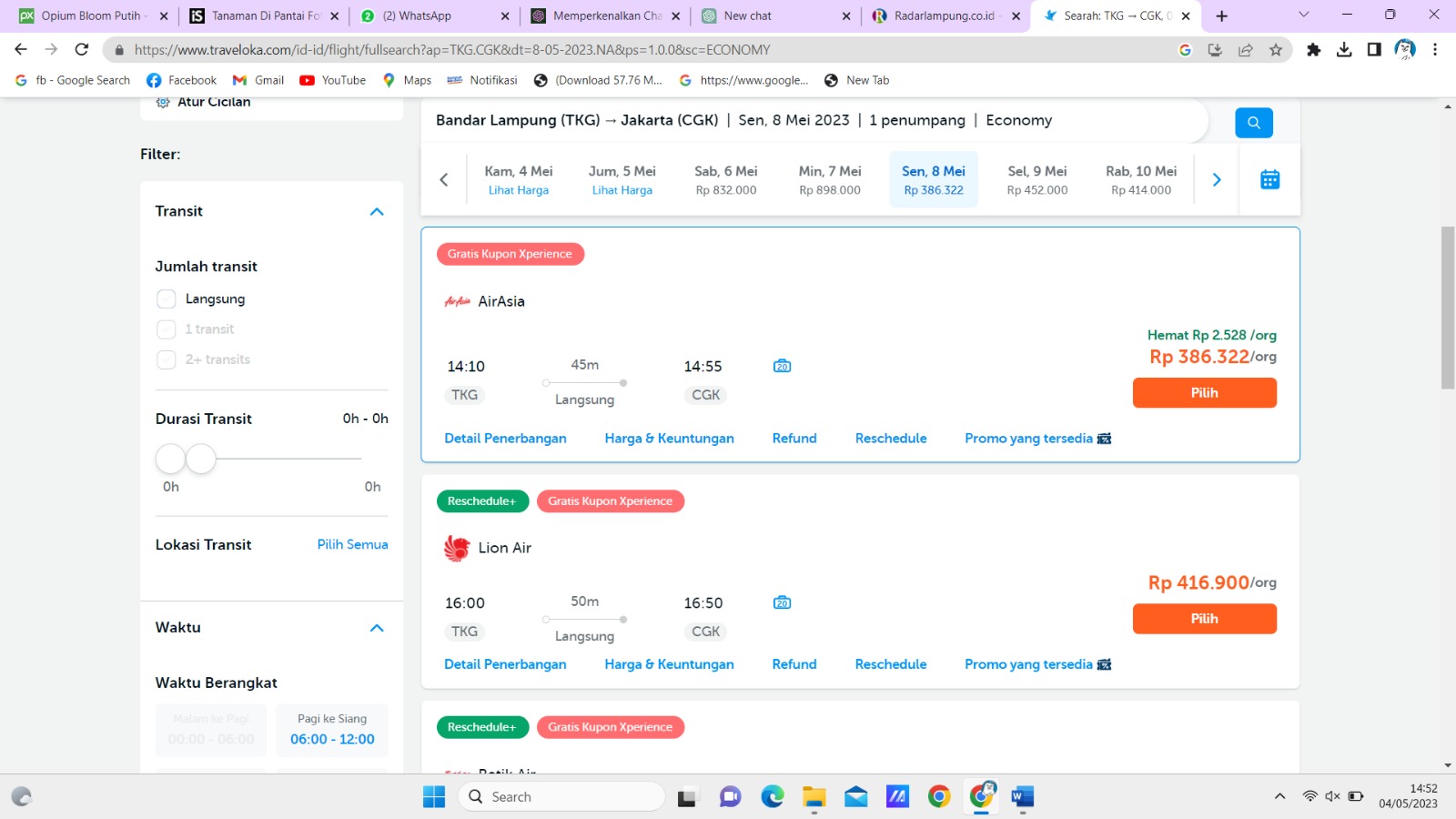Screen dimensions: 1456x819
Task: Click Lihat Harga for Kam, 4 Mei
Action: 519,190
